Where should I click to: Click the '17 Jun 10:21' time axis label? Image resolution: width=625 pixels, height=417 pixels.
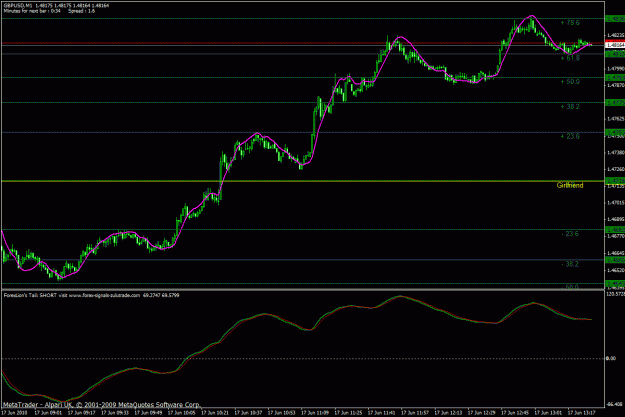pos(215,413)
